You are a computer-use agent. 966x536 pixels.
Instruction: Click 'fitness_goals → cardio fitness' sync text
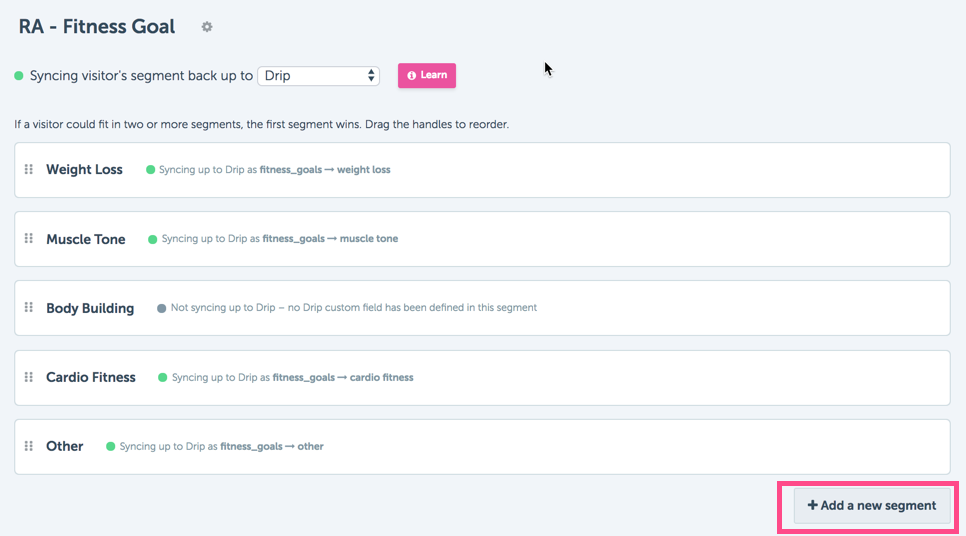[x=343, y=377]
